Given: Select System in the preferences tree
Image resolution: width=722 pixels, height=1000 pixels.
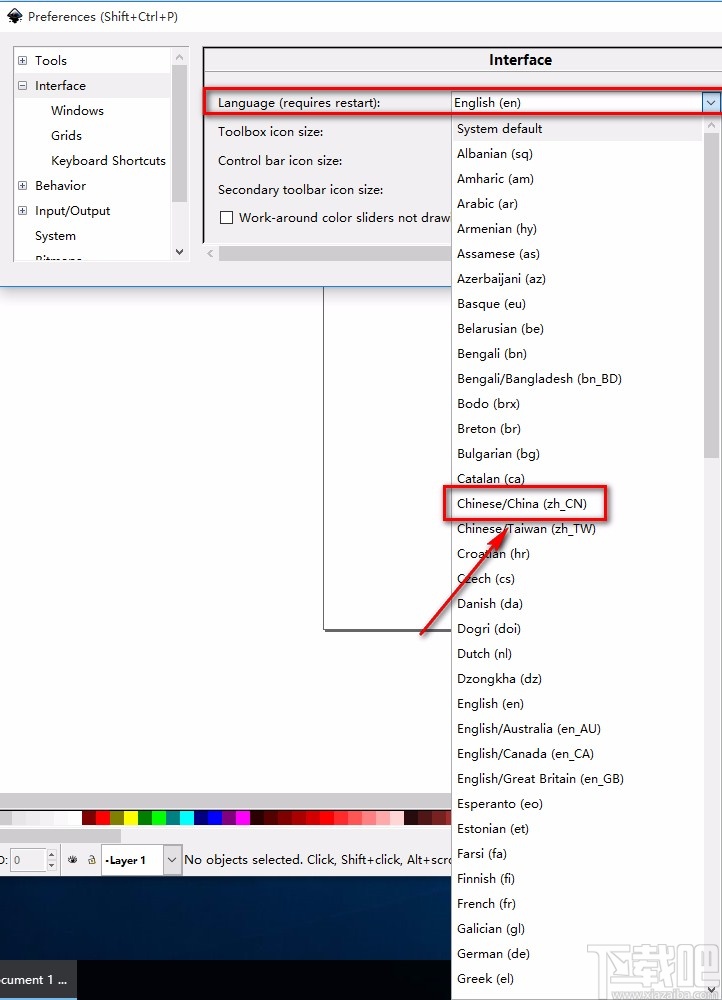Looking at the screenshot, I should click(x=55, y=236).
